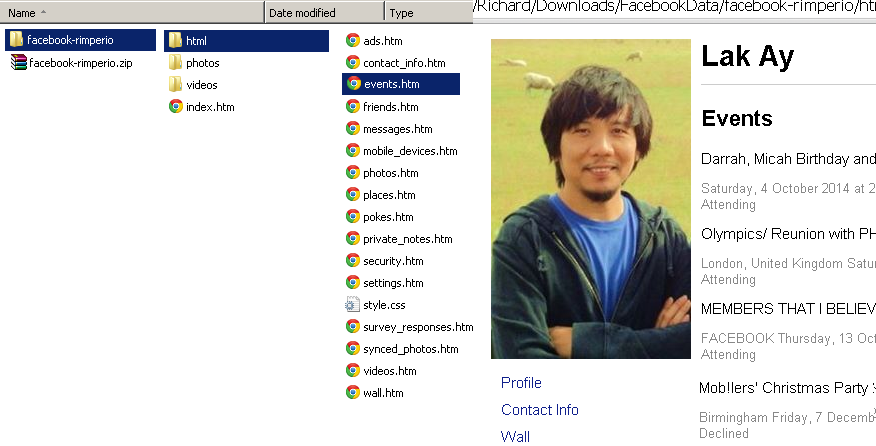The height and width of the screenshot is (446, 876).
Task: Click the pokes.htm file icon
Action: pos(353,216)
